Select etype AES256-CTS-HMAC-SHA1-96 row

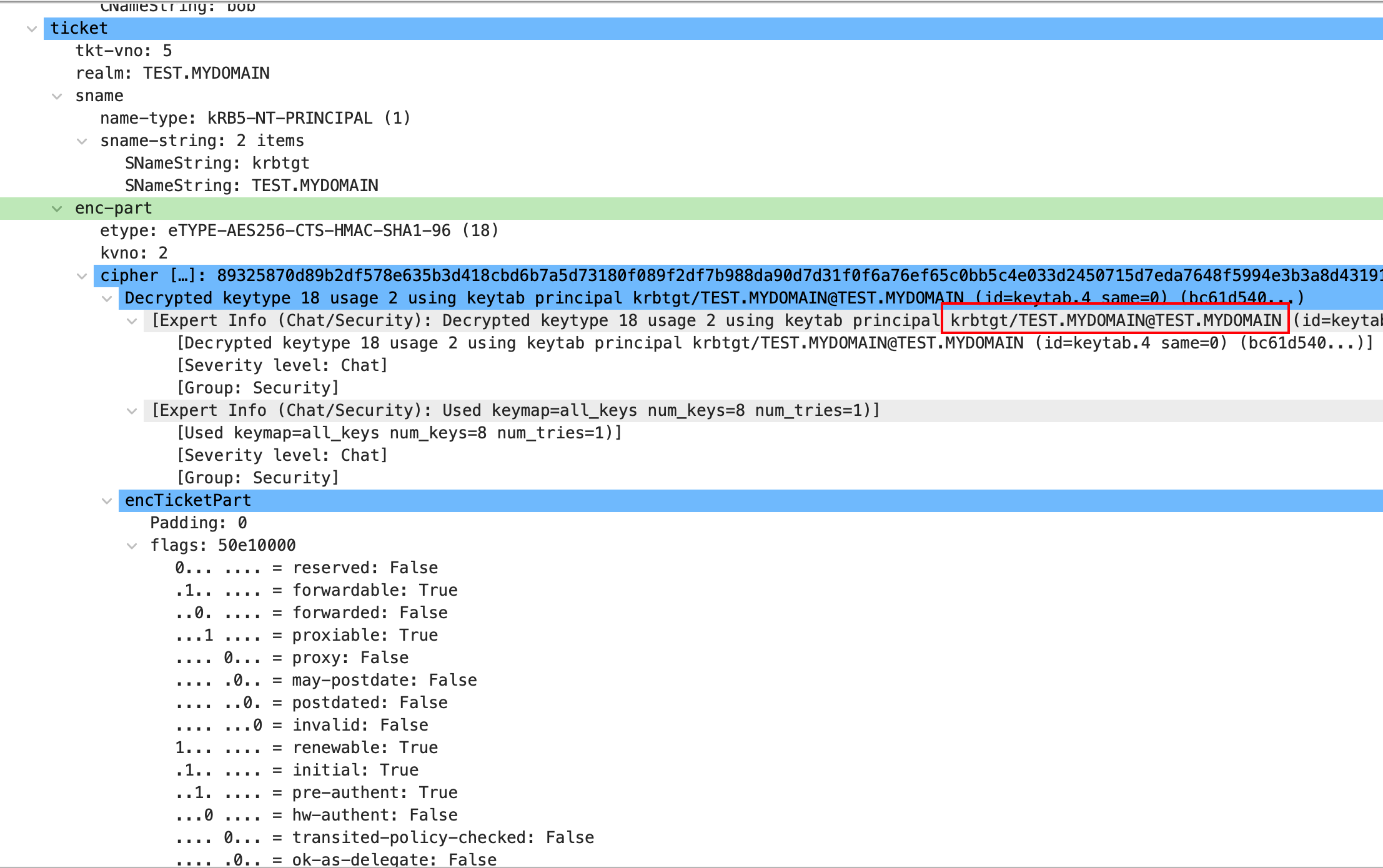pos(299,231)
